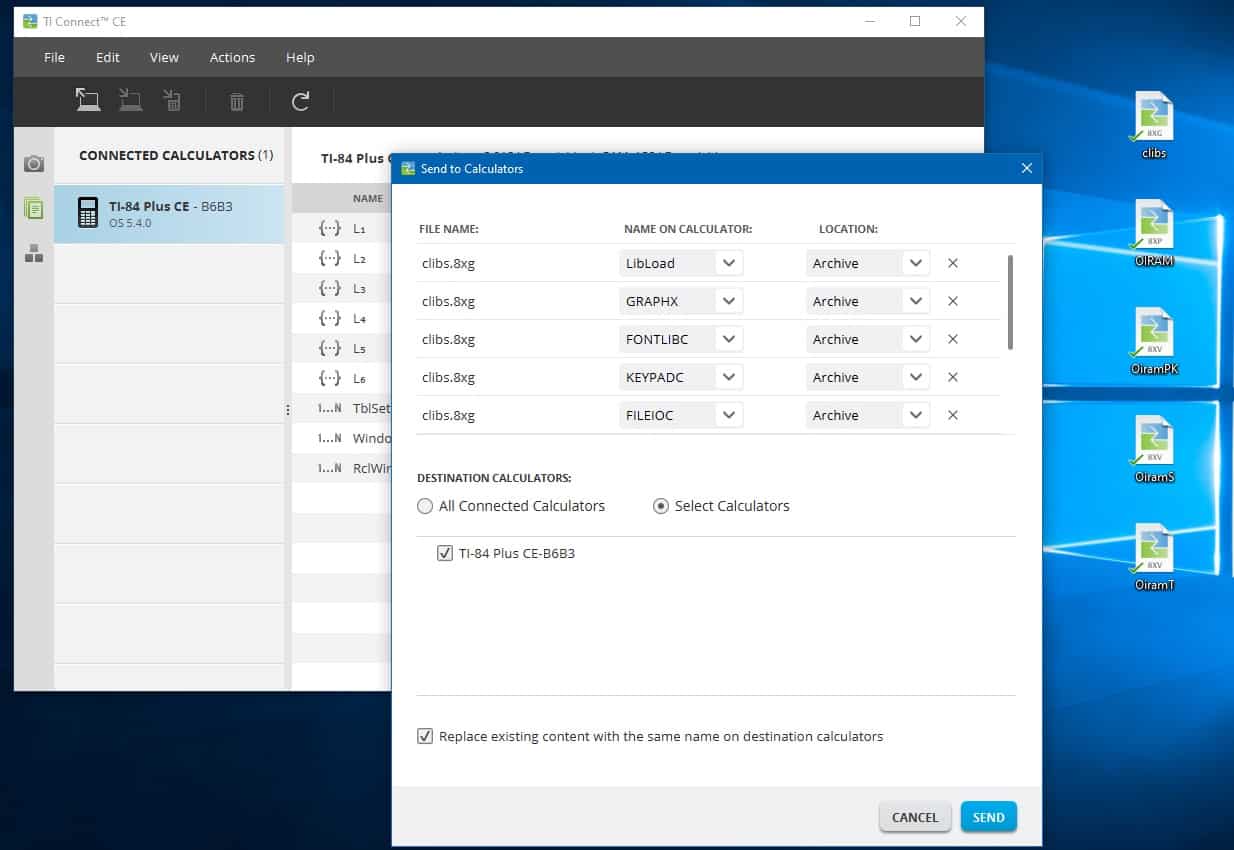Viewport: 1234px width, 850px height.
Task: Open the View menu
Action: click(x=164, y=57)
